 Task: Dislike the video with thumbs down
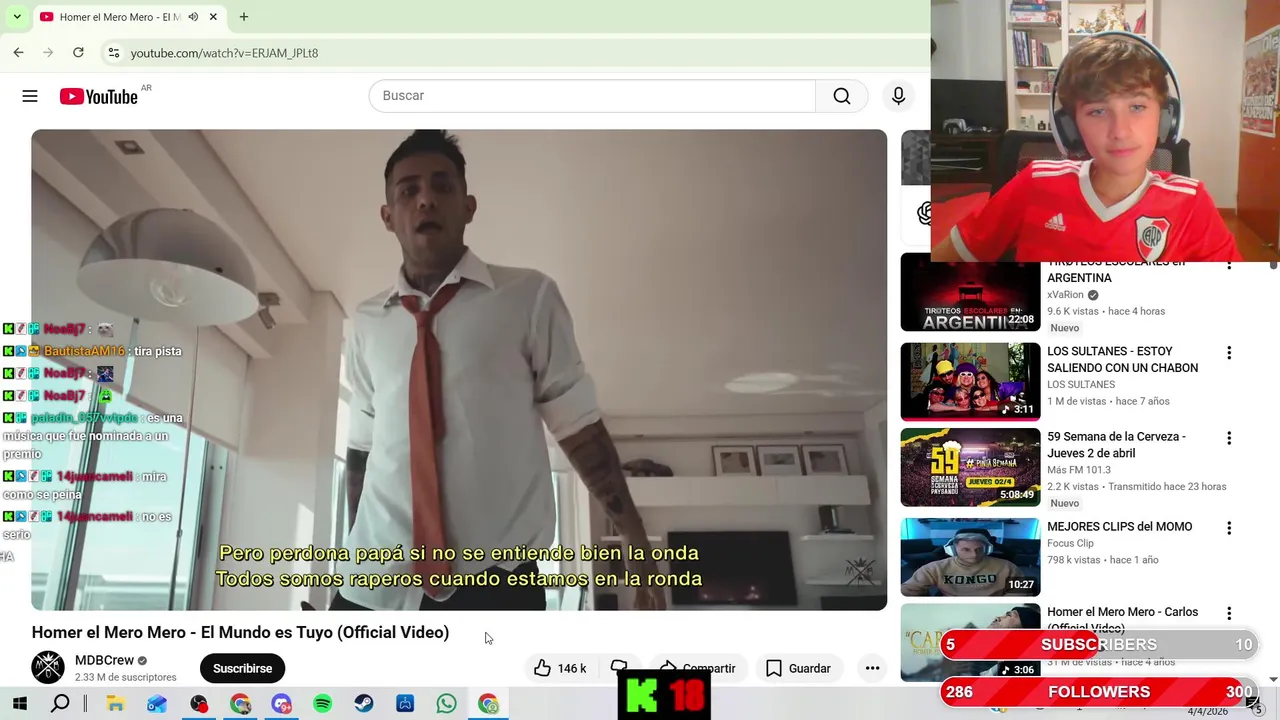619,668
